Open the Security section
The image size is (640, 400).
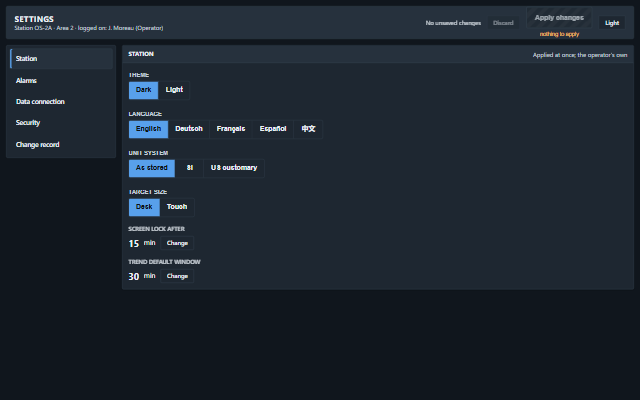tap(61, 123)
